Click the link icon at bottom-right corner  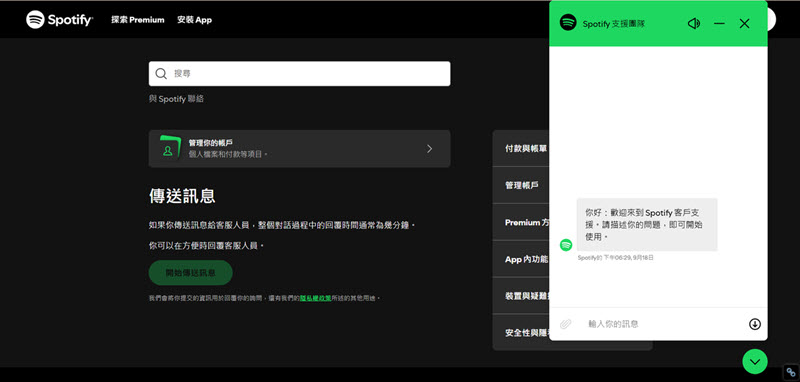tap(791, 372)
